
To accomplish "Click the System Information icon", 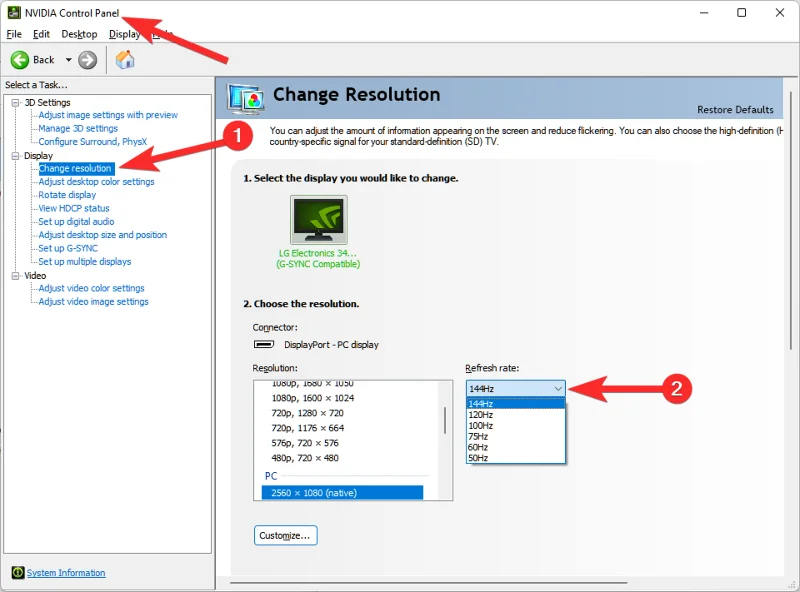I will 18,573.
